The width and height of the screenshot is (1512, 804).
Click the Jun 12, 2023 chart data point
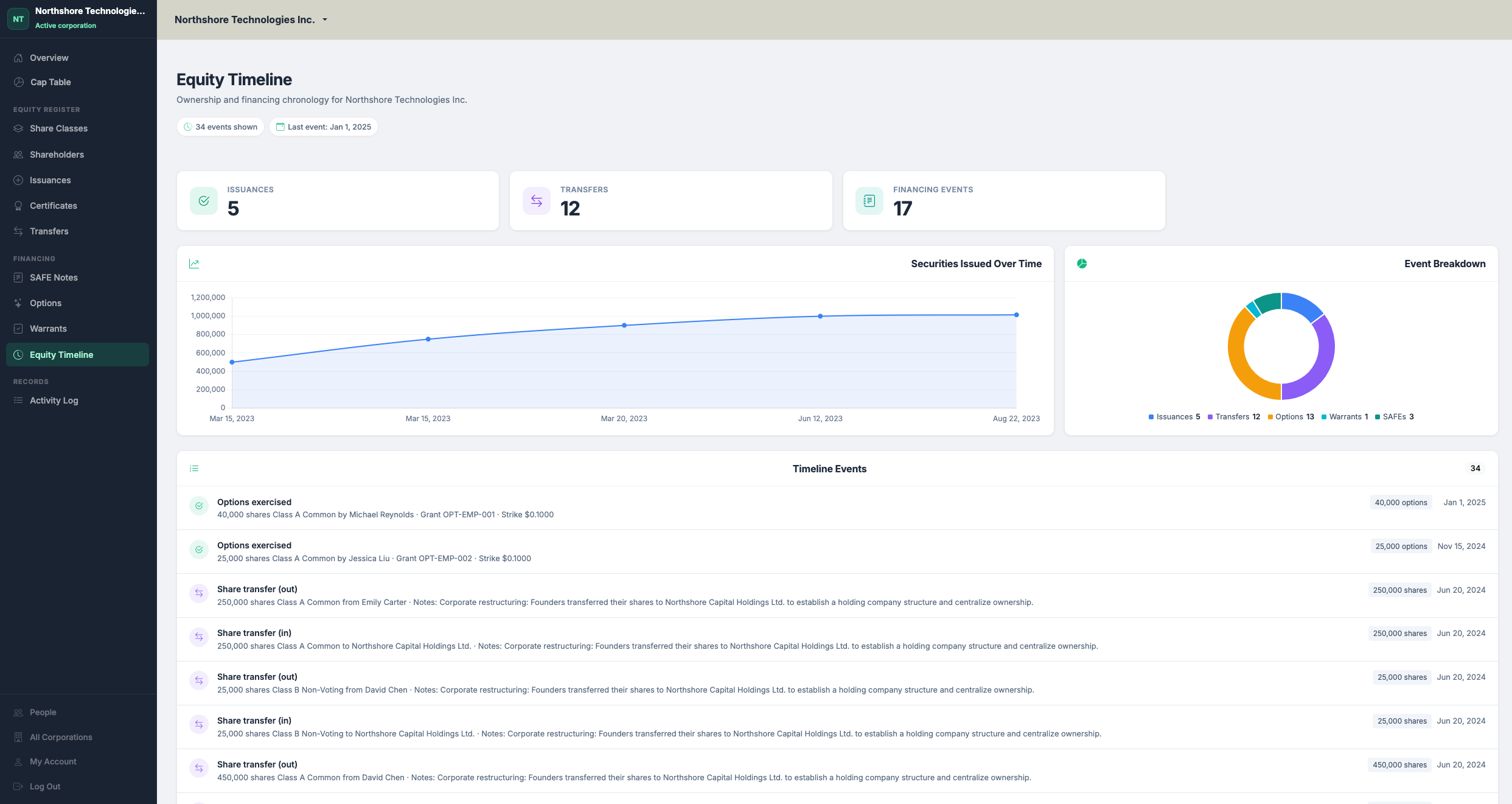tap(820, 316)
